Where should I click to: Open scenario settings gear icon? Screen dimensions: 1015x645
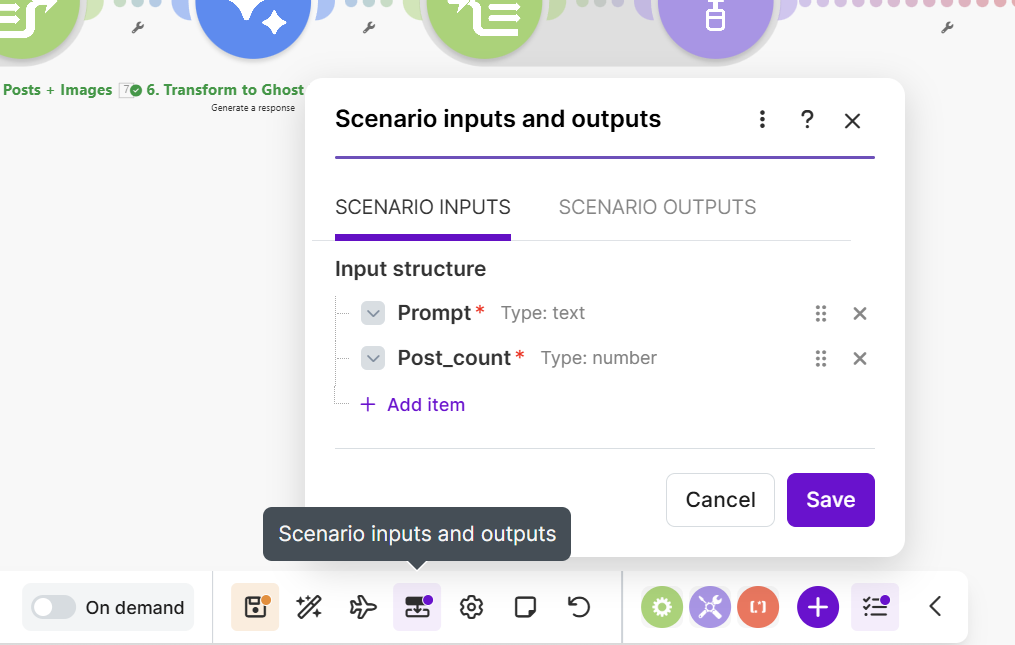(471, 607)
